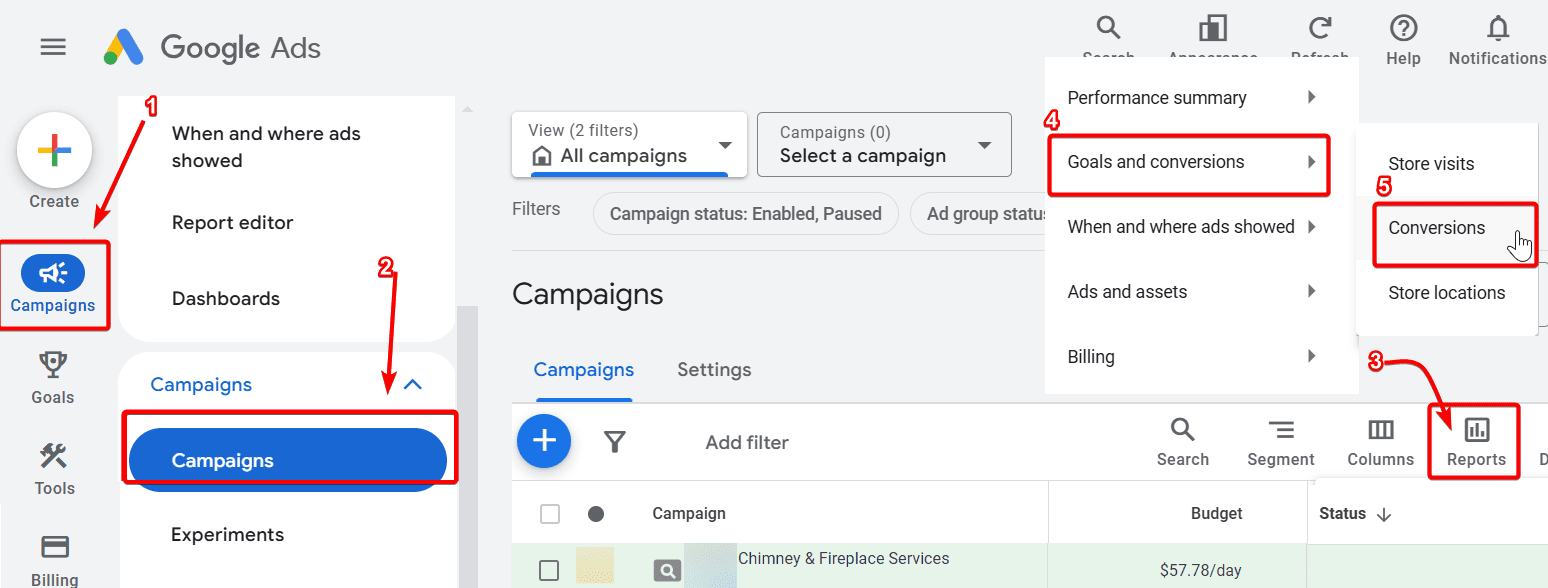Screen dimensions: 1548x588
Task: Open the Columns toolbar option
Action: (x=1381, y=442)
